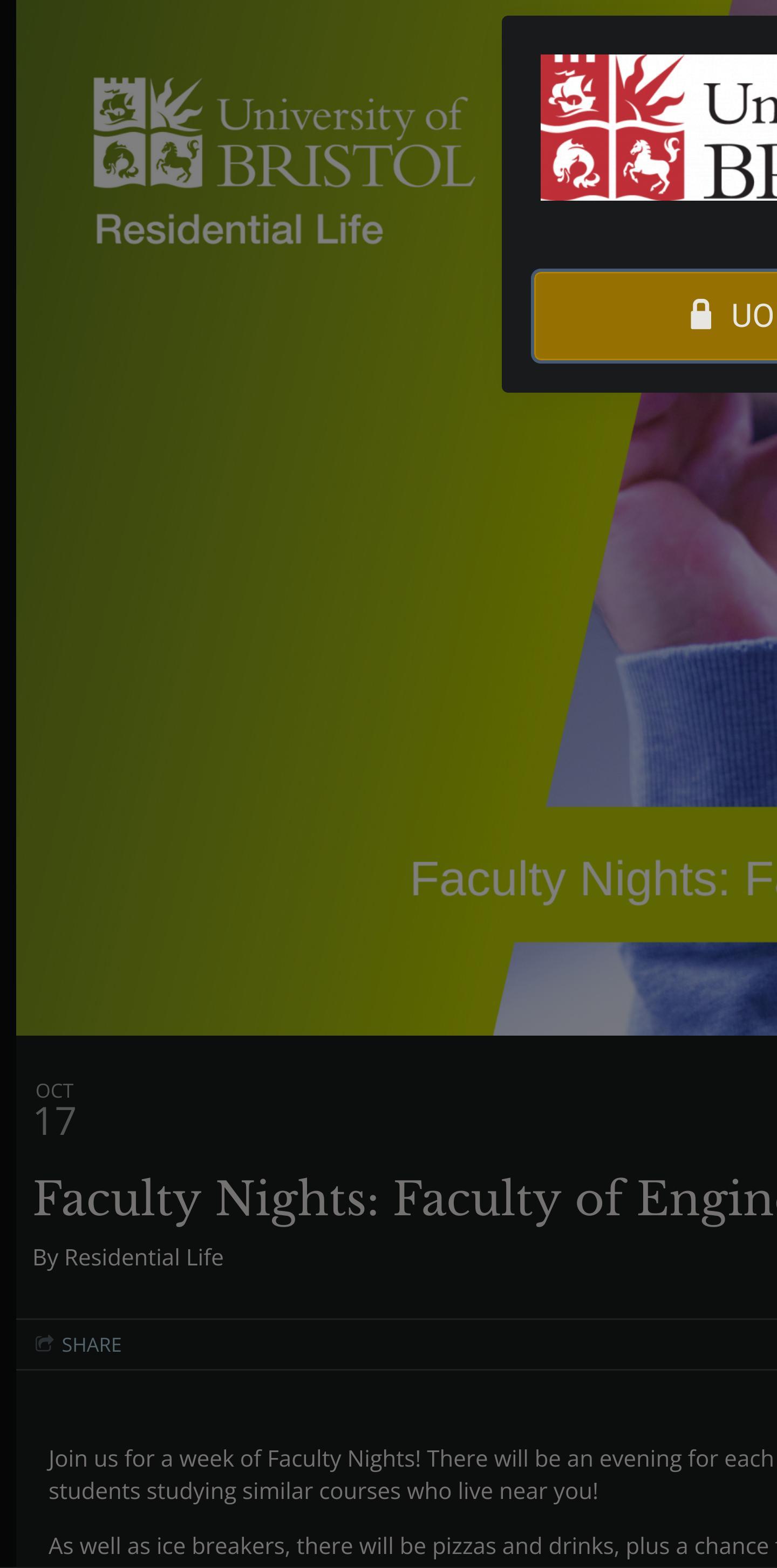
Task: Open the Residential Life organizer link
Action: [x=144, y=1257]
